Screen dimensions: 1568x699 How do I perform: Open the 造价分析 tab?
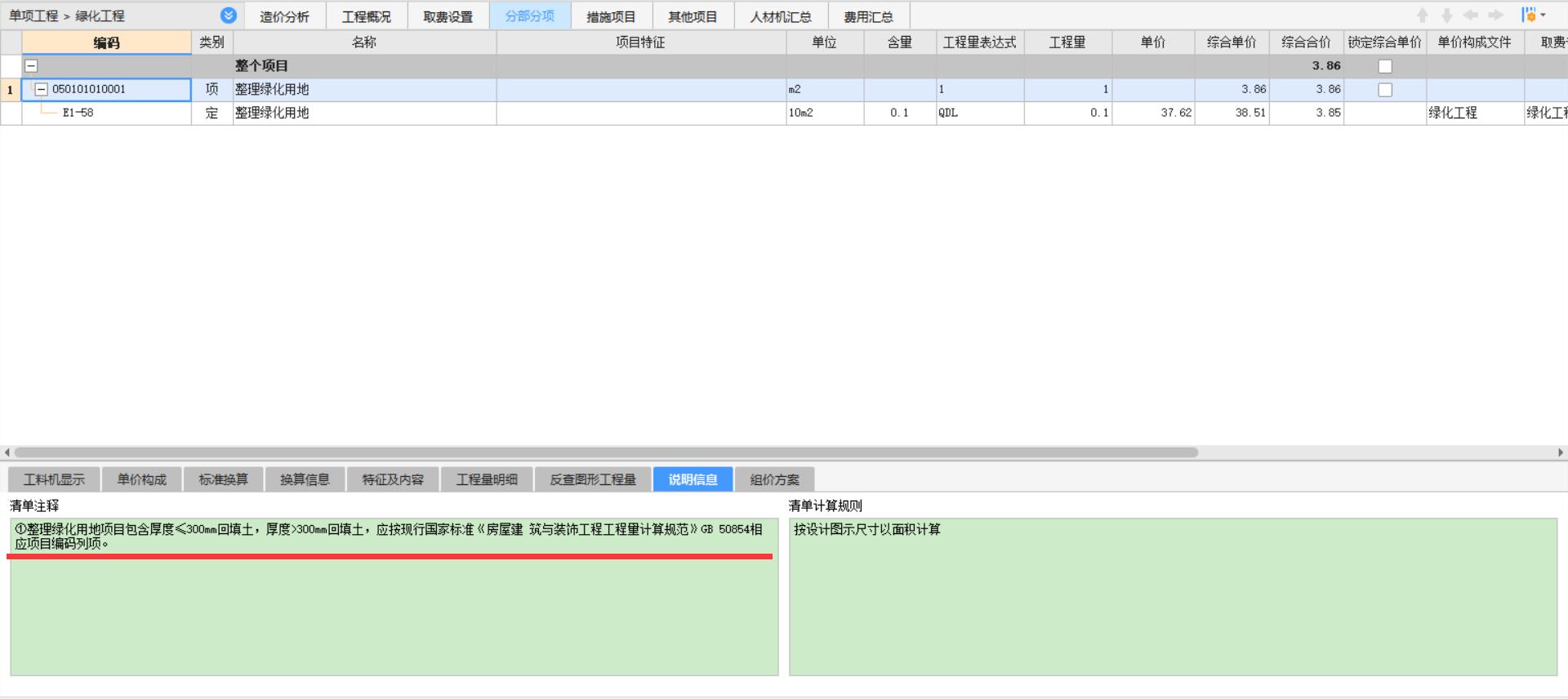click(284, 16)
